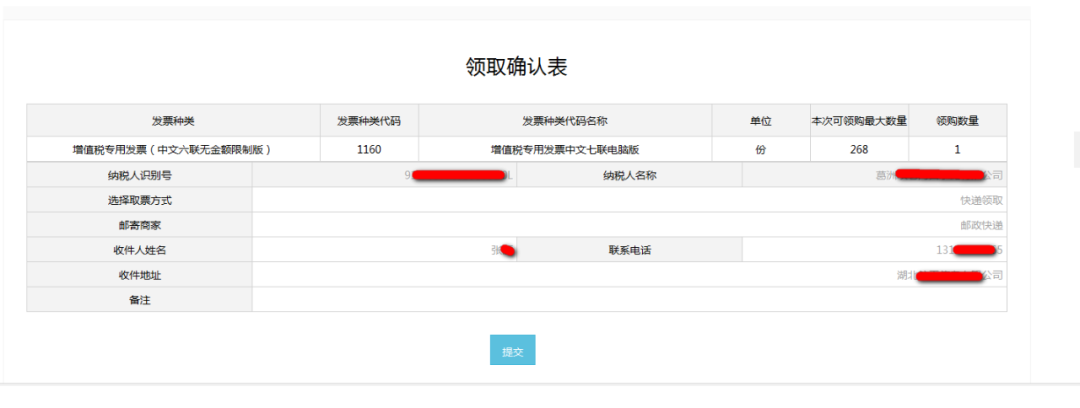Click the 领购数量 cell with value 1
The width and height of the screenshot is (1080, 408).
pos(957,149)
